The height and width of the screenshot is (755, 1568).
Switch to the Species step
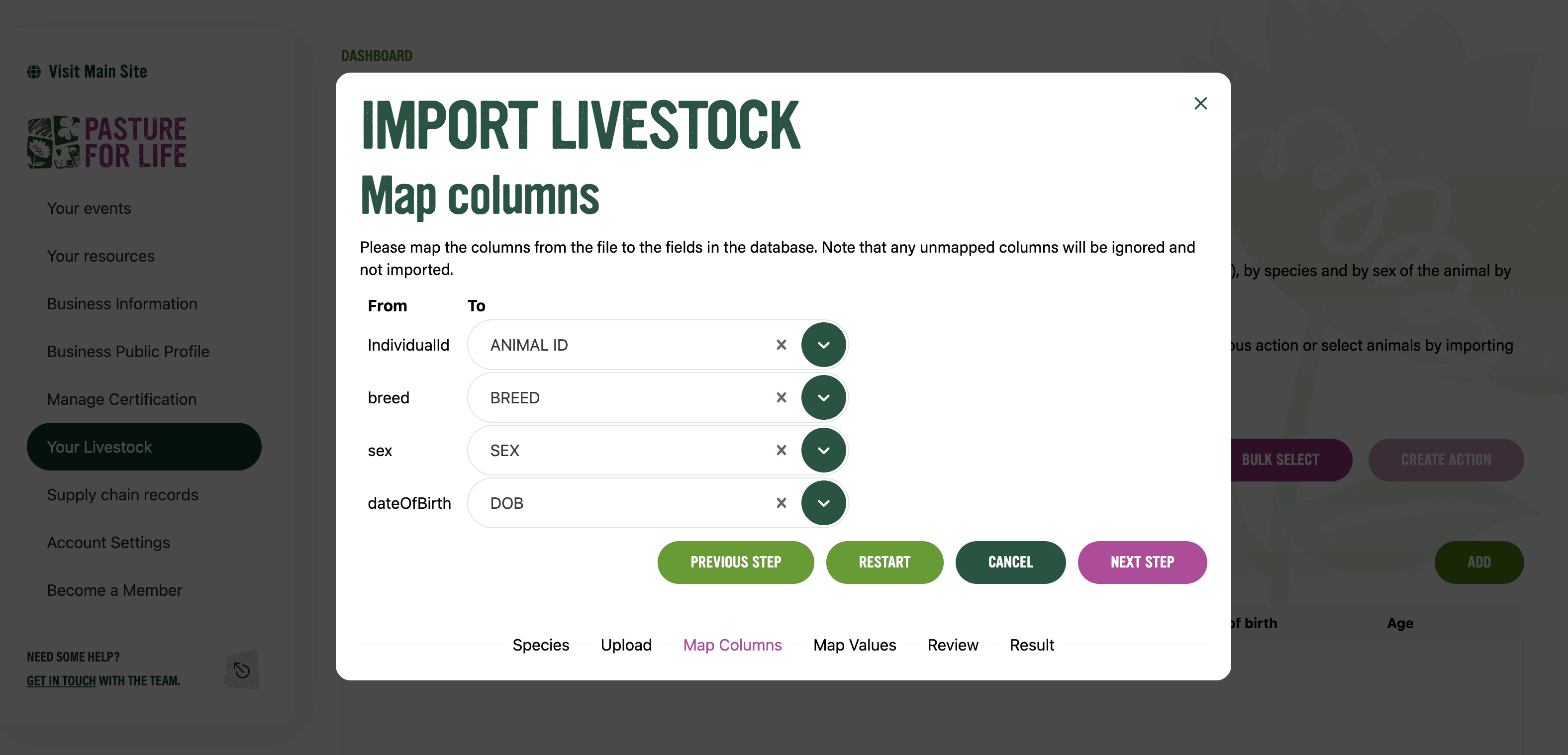point(541,645)
